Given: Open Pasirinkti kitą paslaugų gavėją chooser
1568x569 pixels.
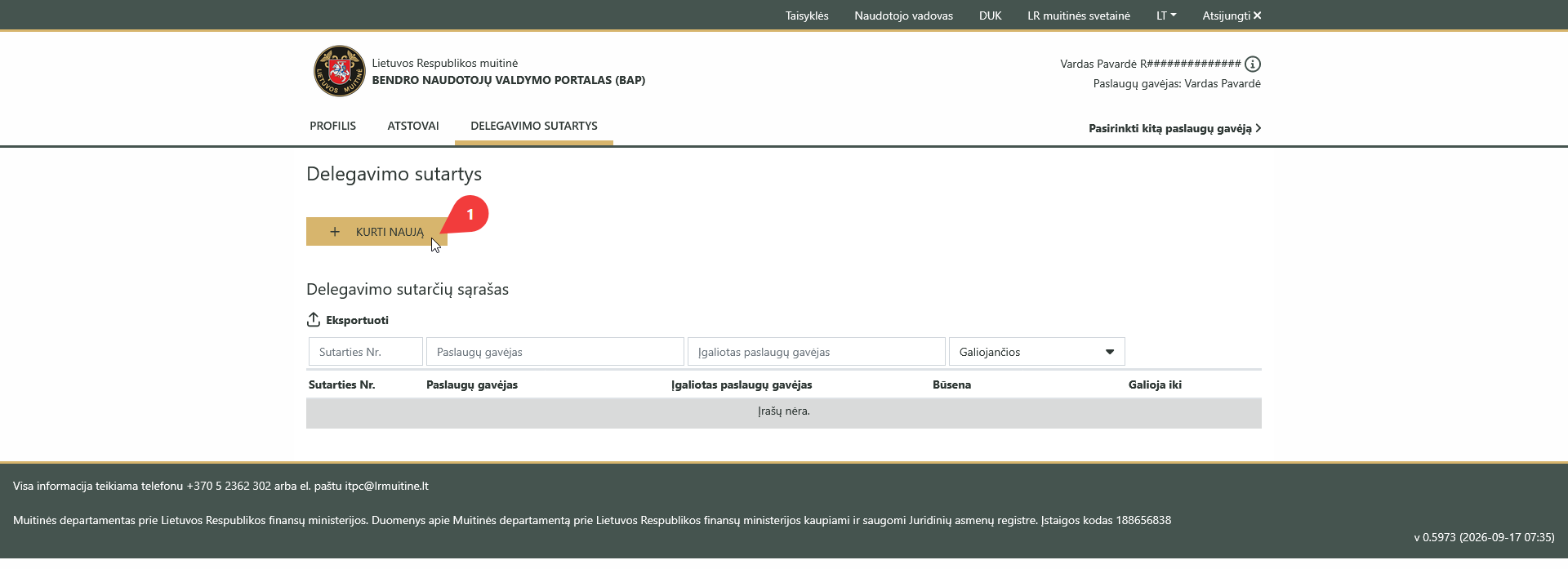Looking at the screenshot, I should [1174, 128].
